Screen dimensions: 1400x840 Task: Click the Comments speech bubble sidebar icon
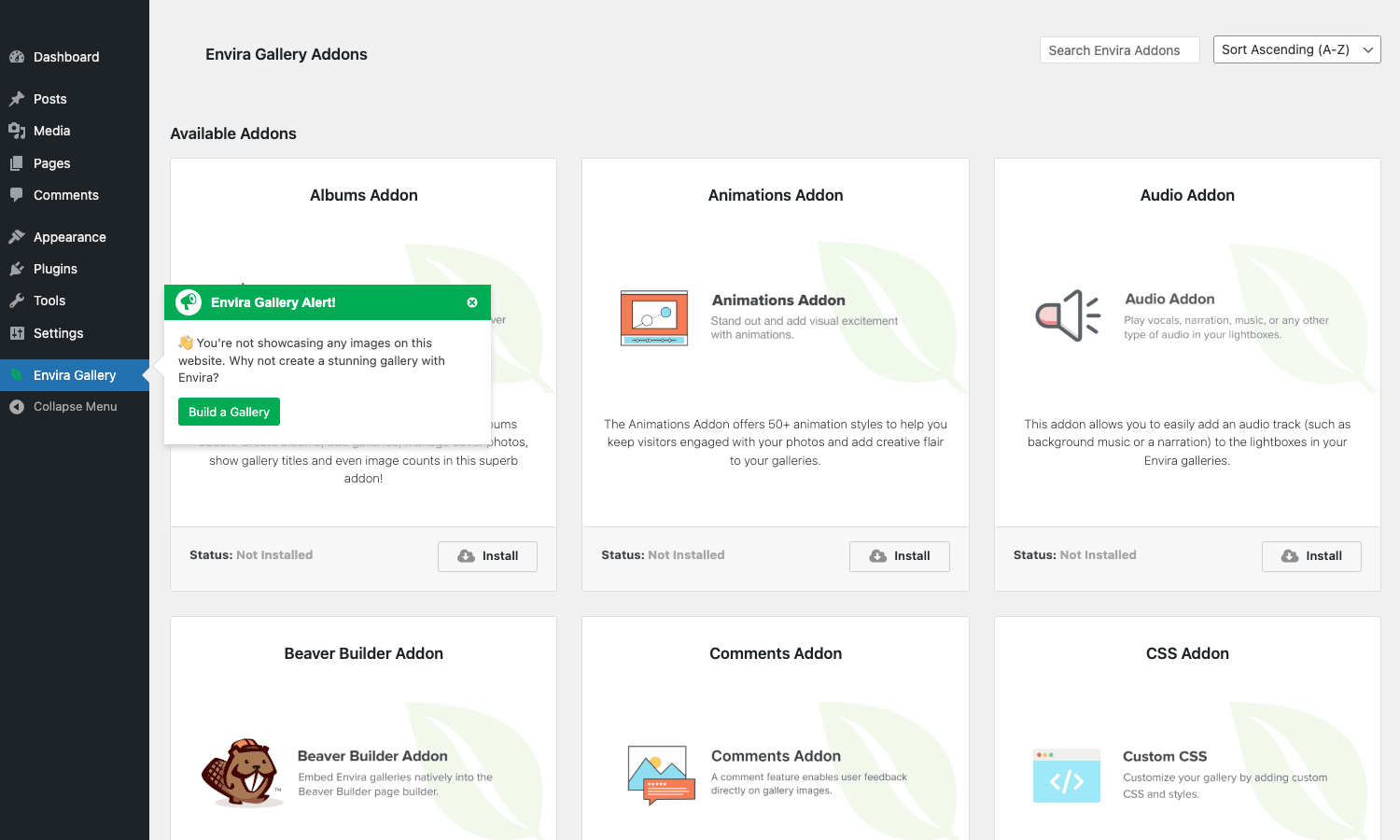pos(17,195)
